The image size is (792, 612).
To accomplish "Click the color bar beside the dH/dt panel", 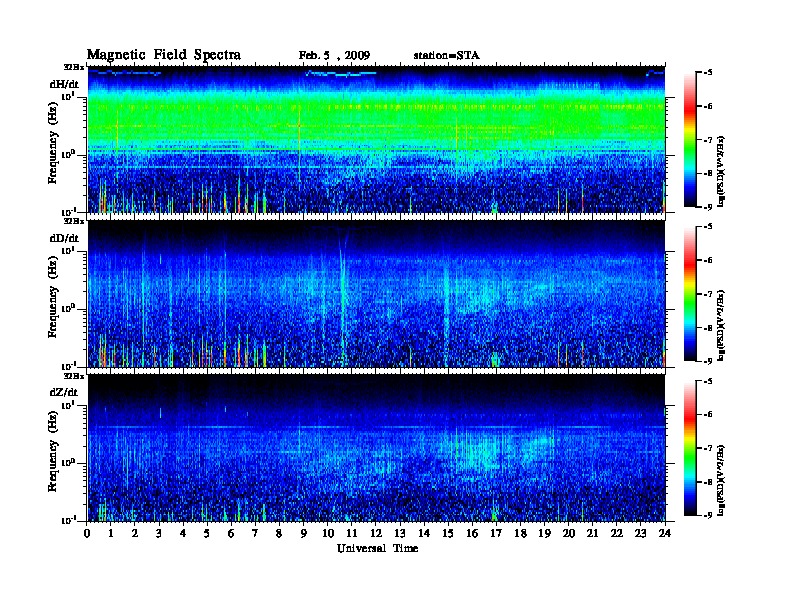I will pos(690,139).
